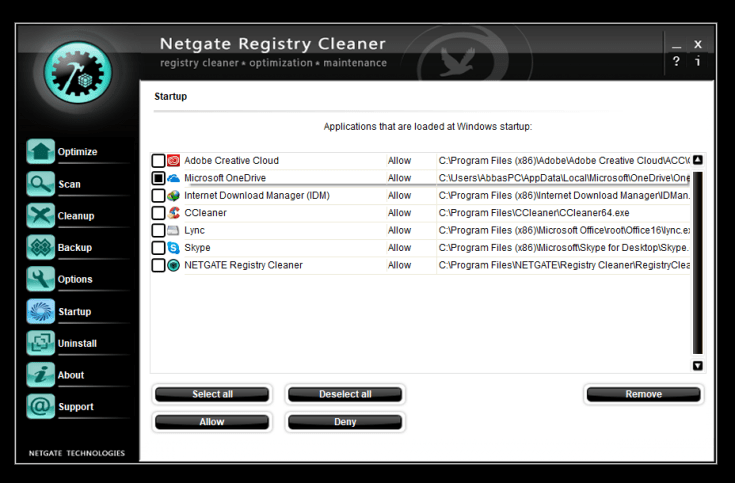Open the Cleanup X icon
Screen dimensions: 735x483
(x=40, y=216)
